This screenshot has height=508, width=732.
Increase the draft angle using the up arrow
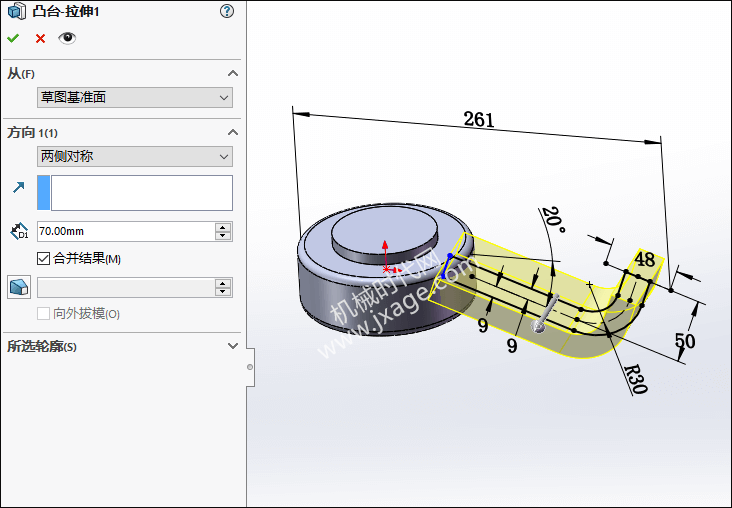[223, 283]
